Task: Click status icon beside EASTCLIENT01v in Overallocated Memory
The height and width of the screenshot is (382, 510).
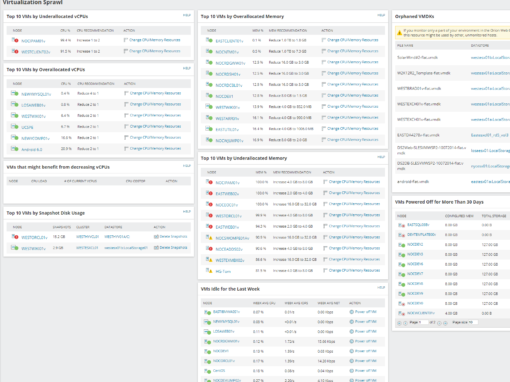Action: coord(209,40)
